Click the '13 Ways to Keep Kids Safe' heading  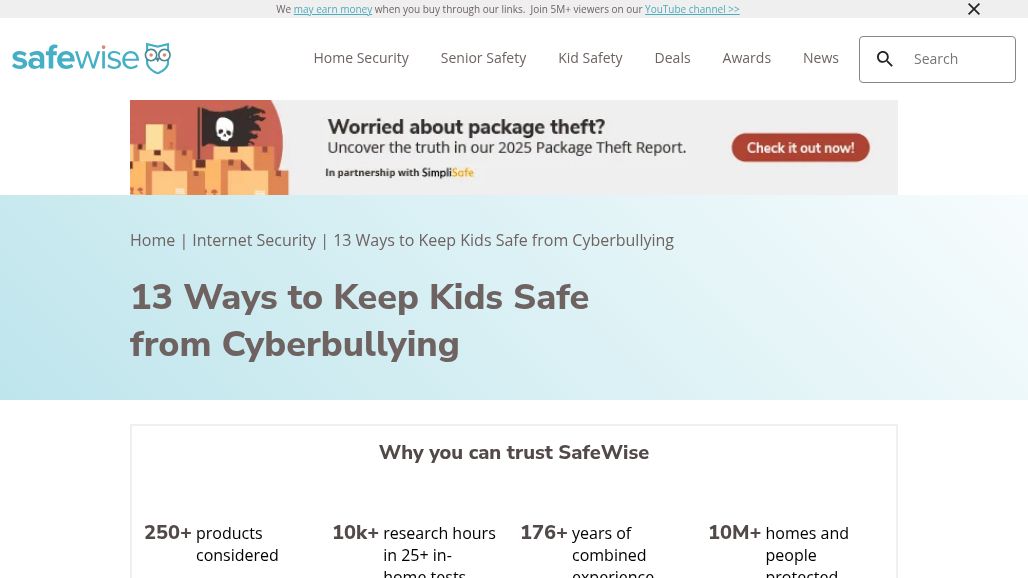[359, 320]
